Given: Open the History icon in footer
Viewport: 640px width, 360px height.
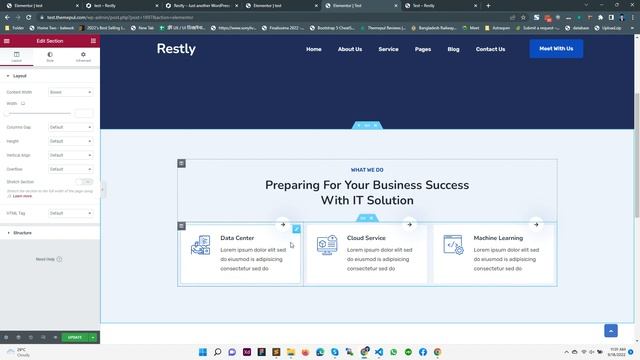Looking at the screenshot, I should 31,338.
